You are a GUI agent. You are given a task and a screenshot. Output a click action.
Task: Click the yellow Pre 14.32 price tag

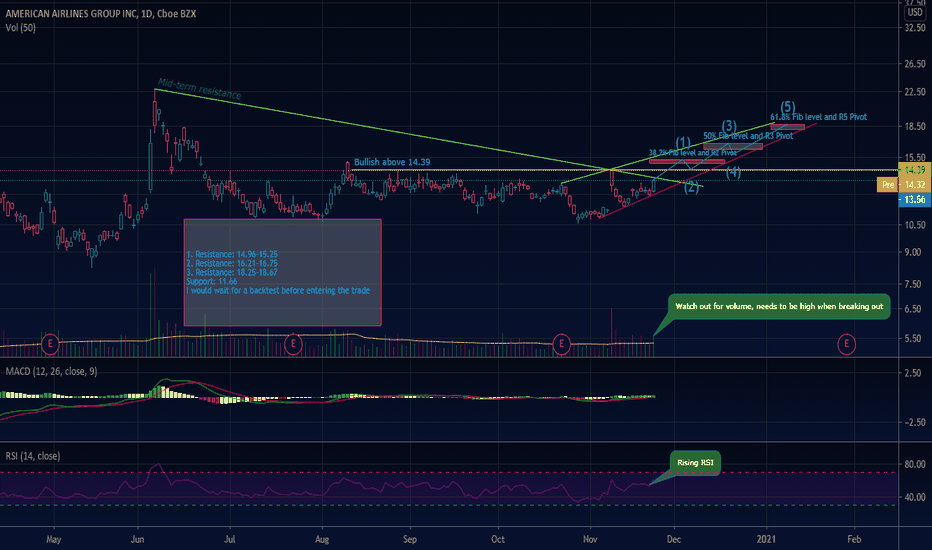pos(903,185)
